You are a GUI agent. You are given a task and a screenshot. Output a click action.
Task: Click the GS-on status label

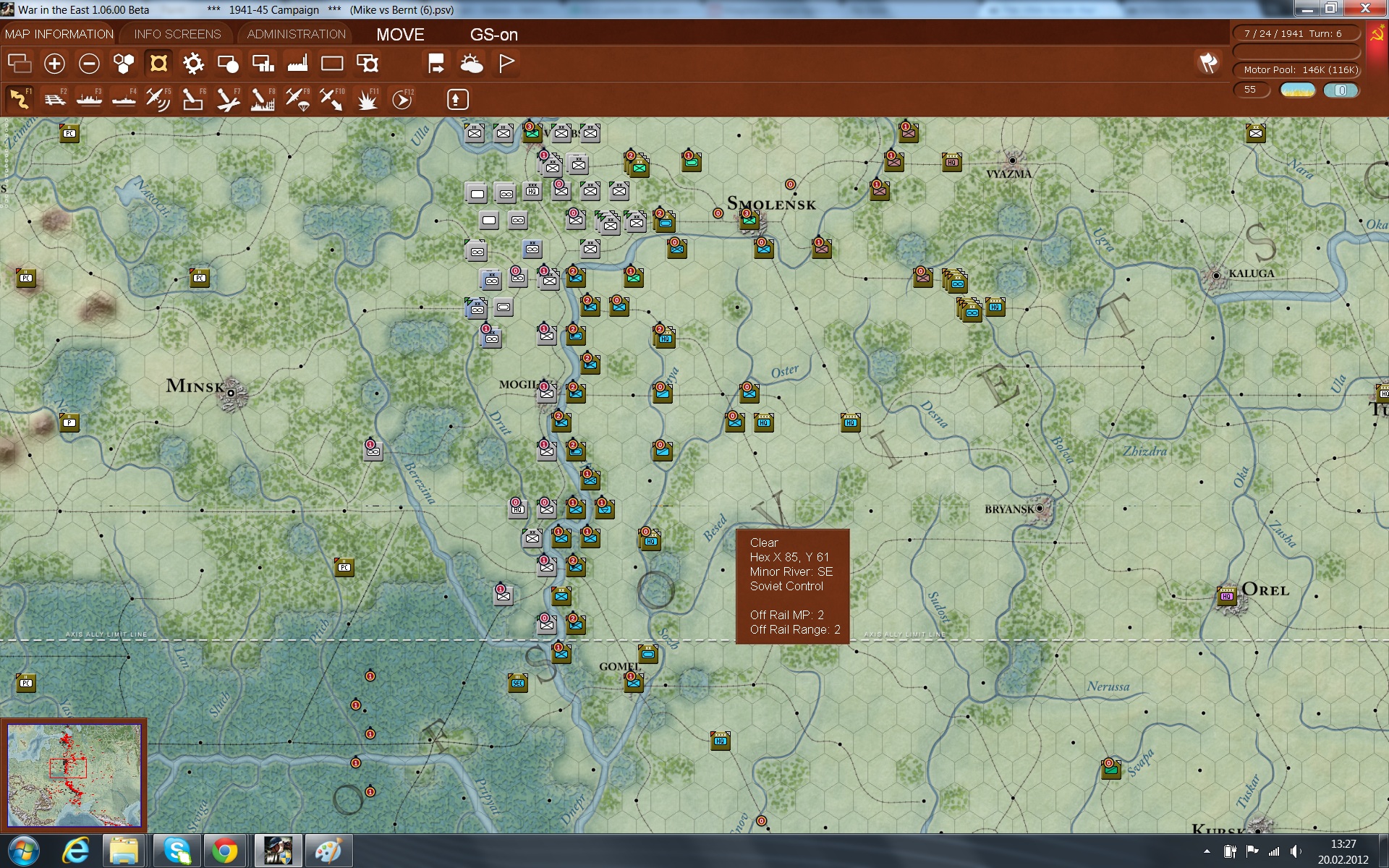coord(494,35)
